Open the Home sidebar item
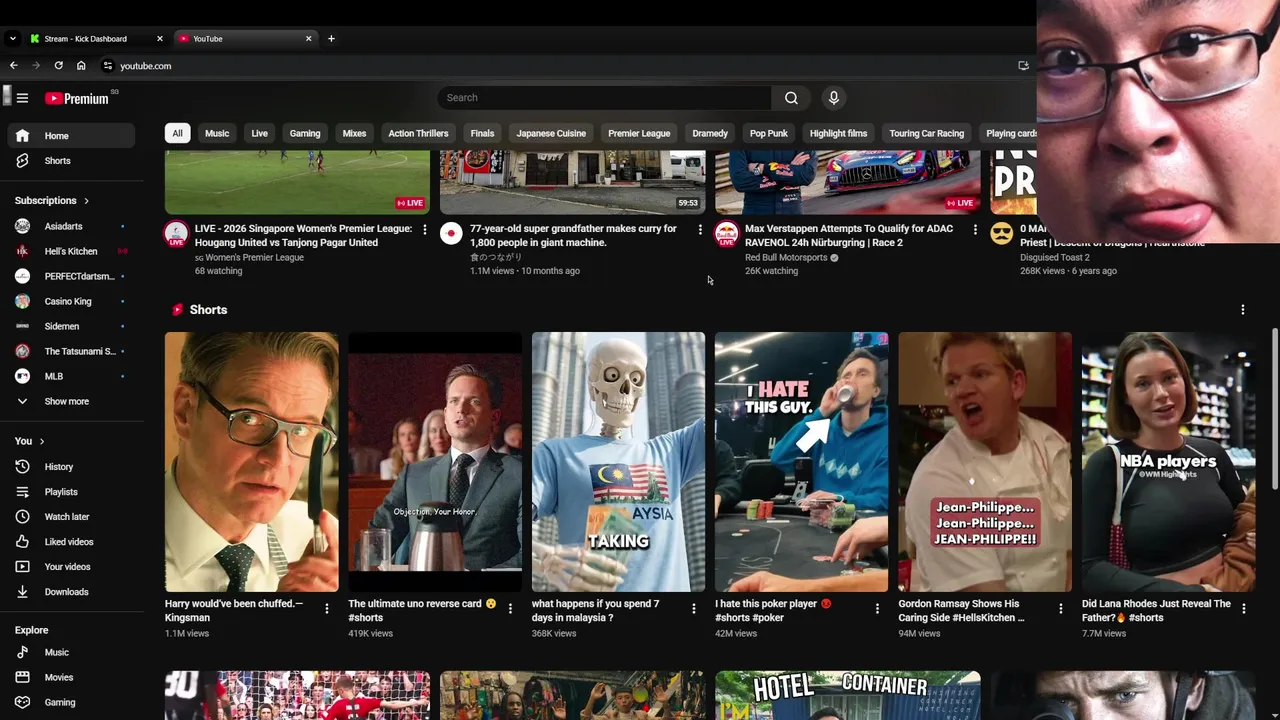Viewport: 1280px width, 720px height. tap(71, 136)
